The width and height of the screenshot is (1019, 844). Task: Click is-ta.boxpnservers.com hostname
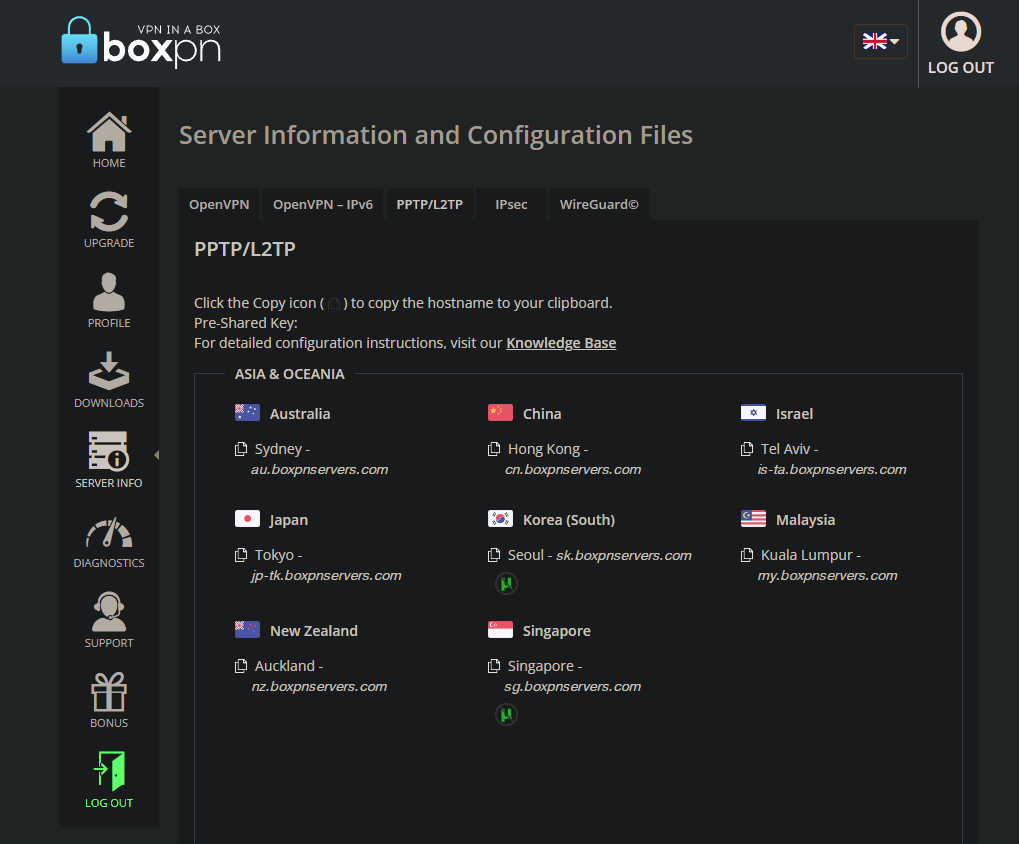tap(832, 469)
